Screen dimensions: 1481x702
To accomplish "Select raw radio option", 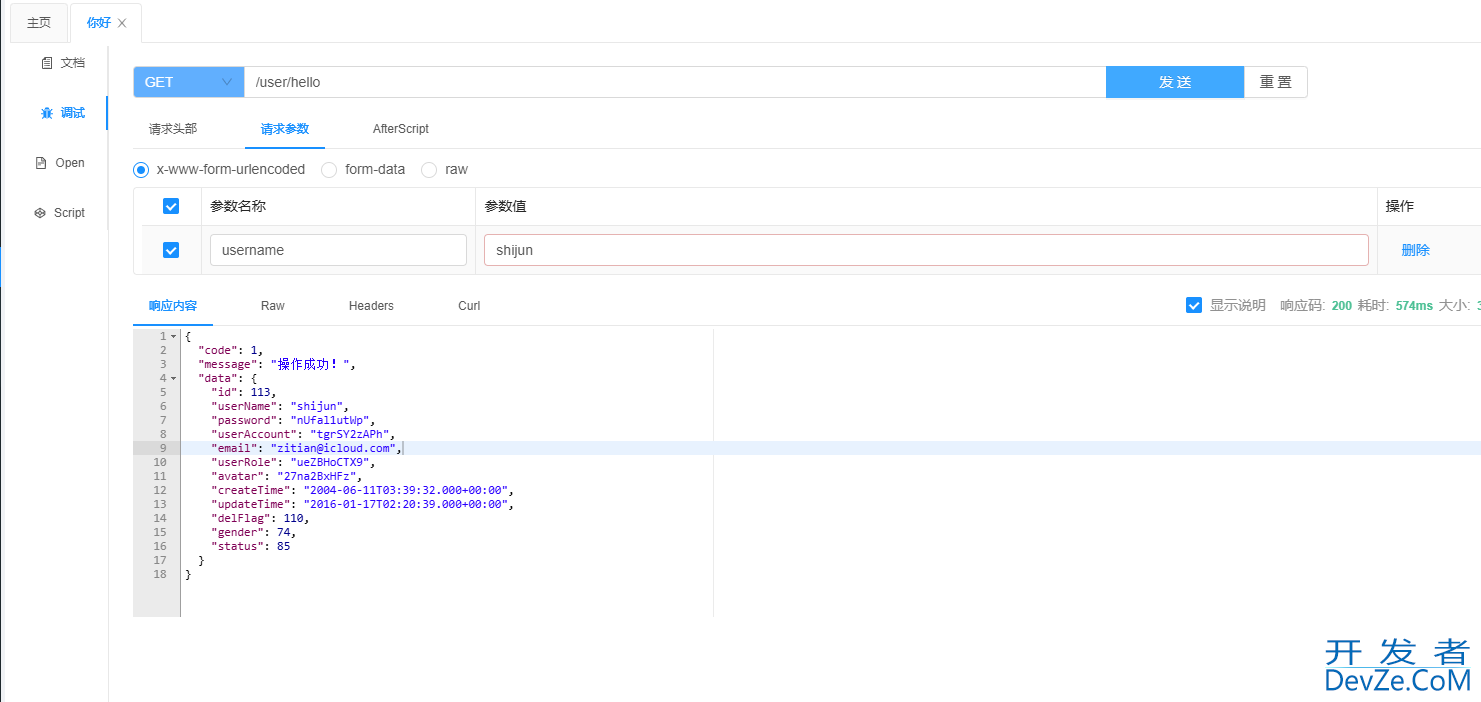I will (x=429, y=170).
